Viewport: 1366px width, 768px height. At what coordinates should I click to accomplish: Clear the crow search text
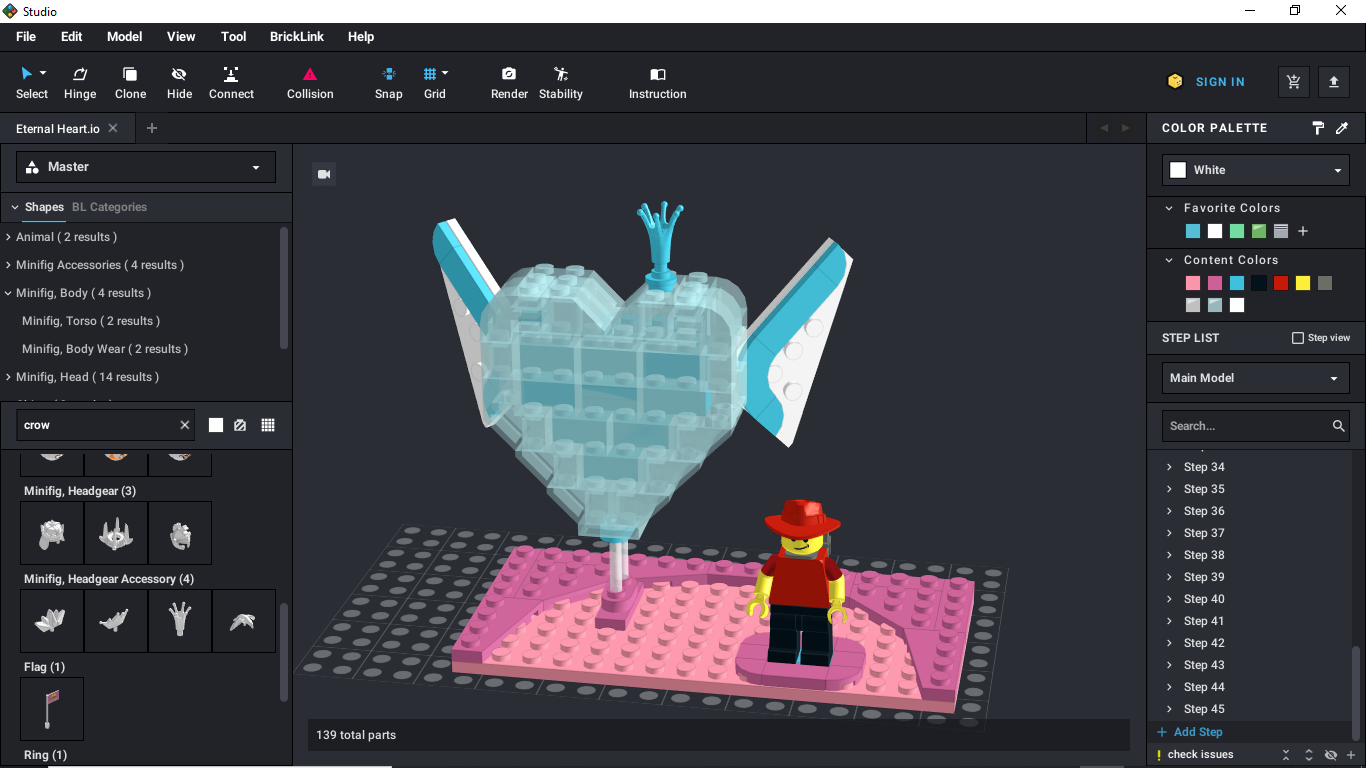pyautogui.click(x=185, y=425)
